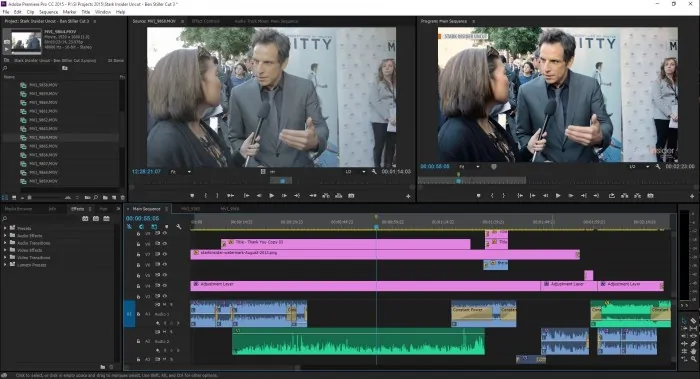
Task: Open Program monitor button editor plus icon
Action: (692, 196)
